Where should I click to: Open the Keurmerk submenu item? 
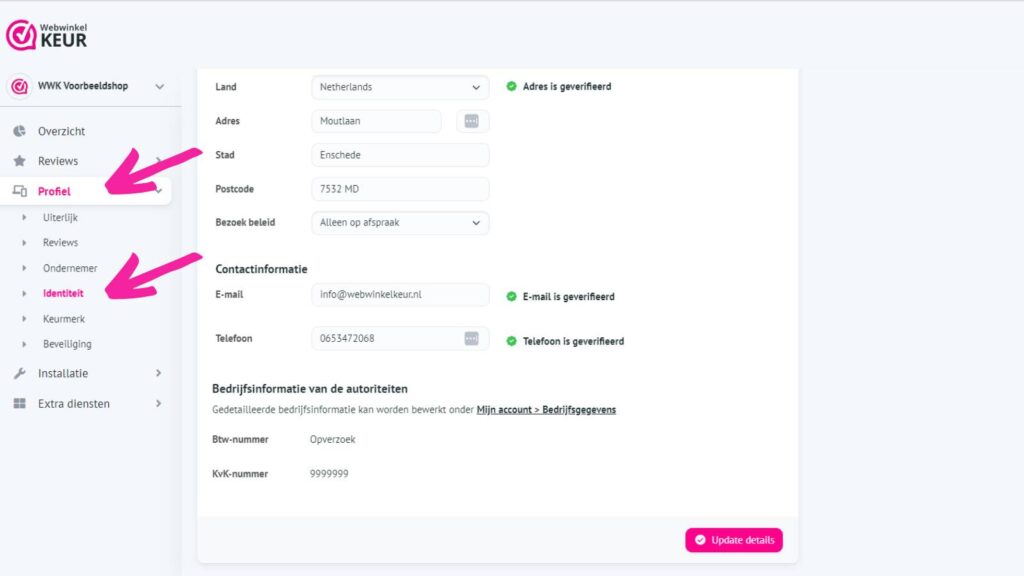[x=64, y=319]
